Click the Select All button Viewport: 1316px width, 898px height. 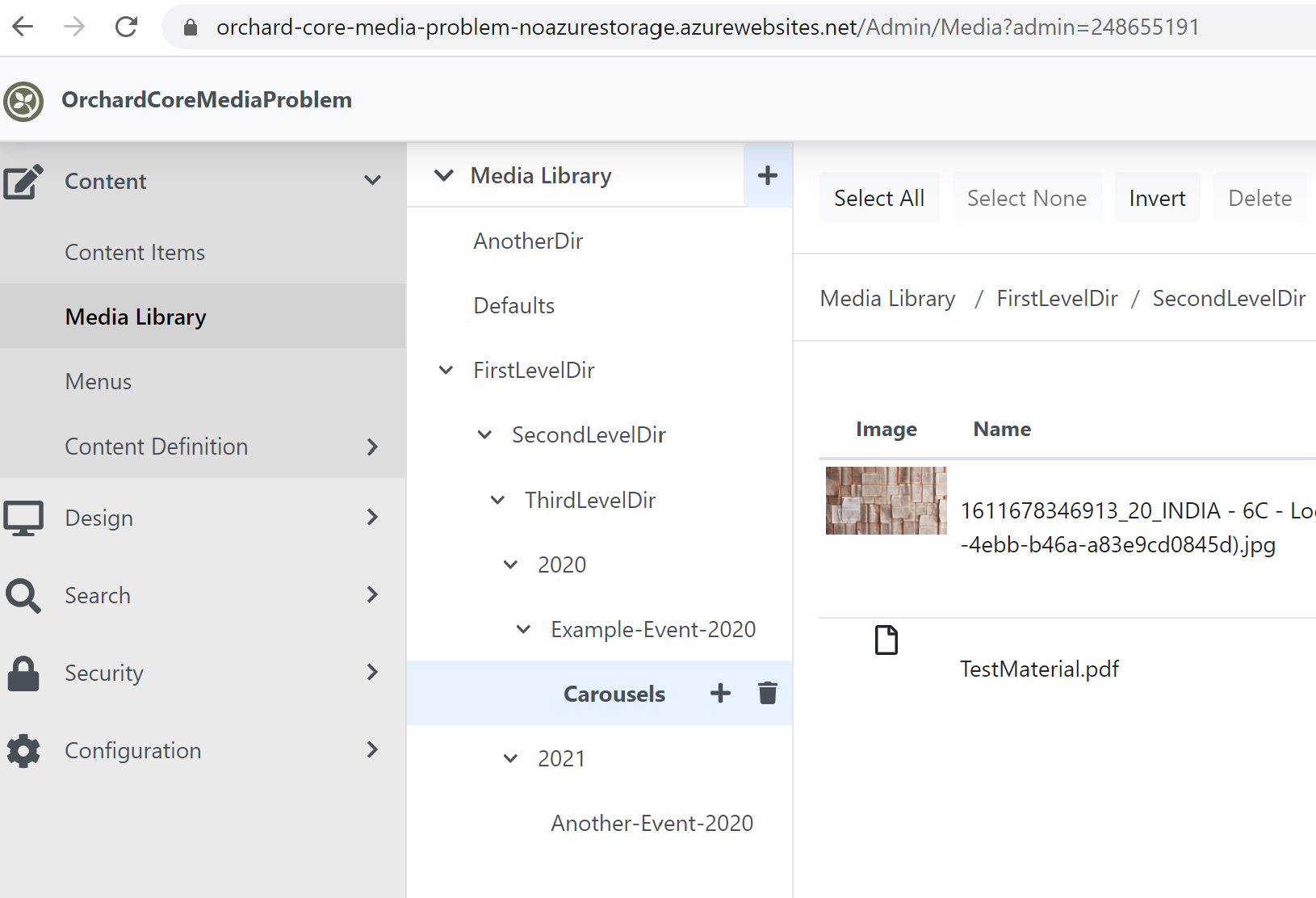tap(879, 197)
